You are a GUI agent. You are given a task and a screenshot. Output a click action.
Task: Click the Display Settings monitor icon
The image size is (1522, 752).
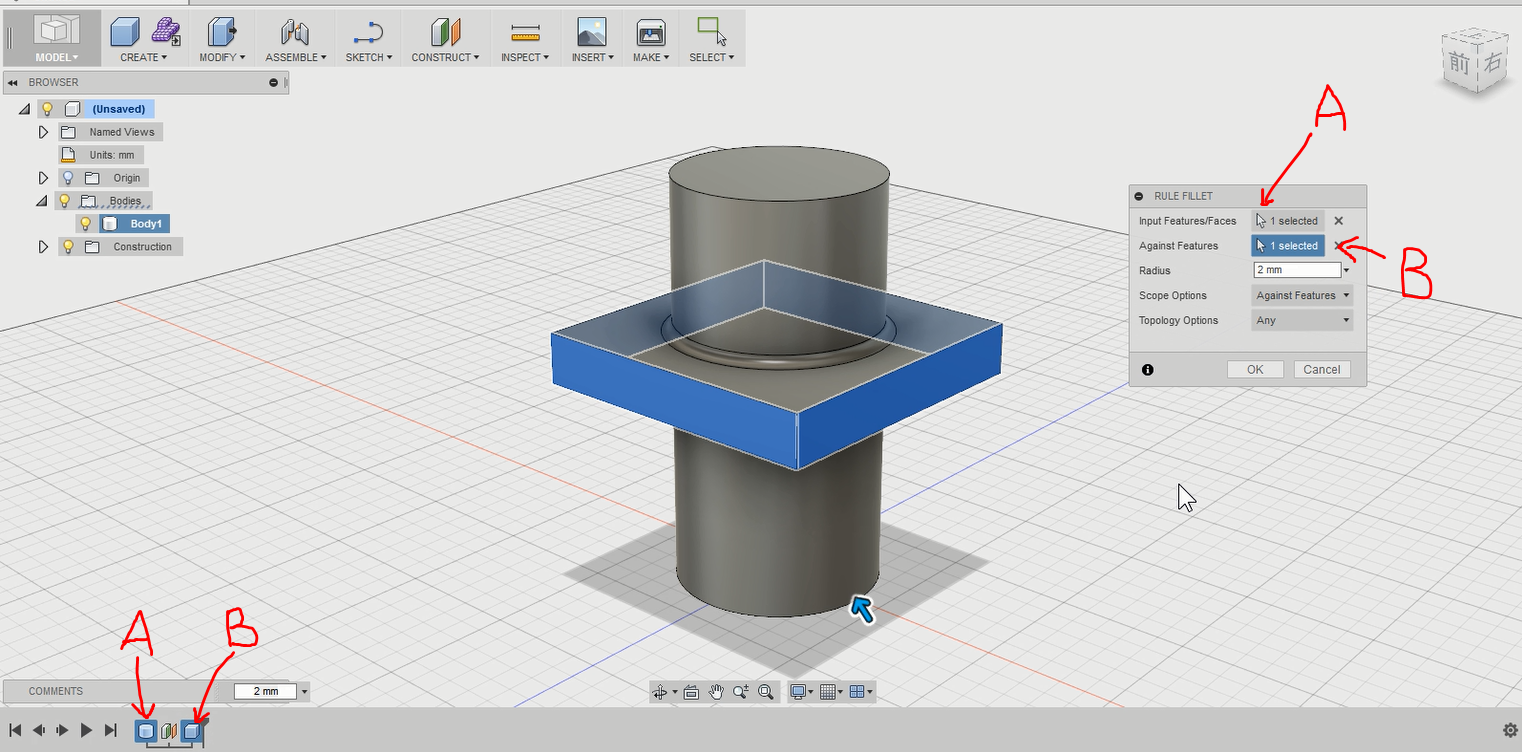pos(797,691)
